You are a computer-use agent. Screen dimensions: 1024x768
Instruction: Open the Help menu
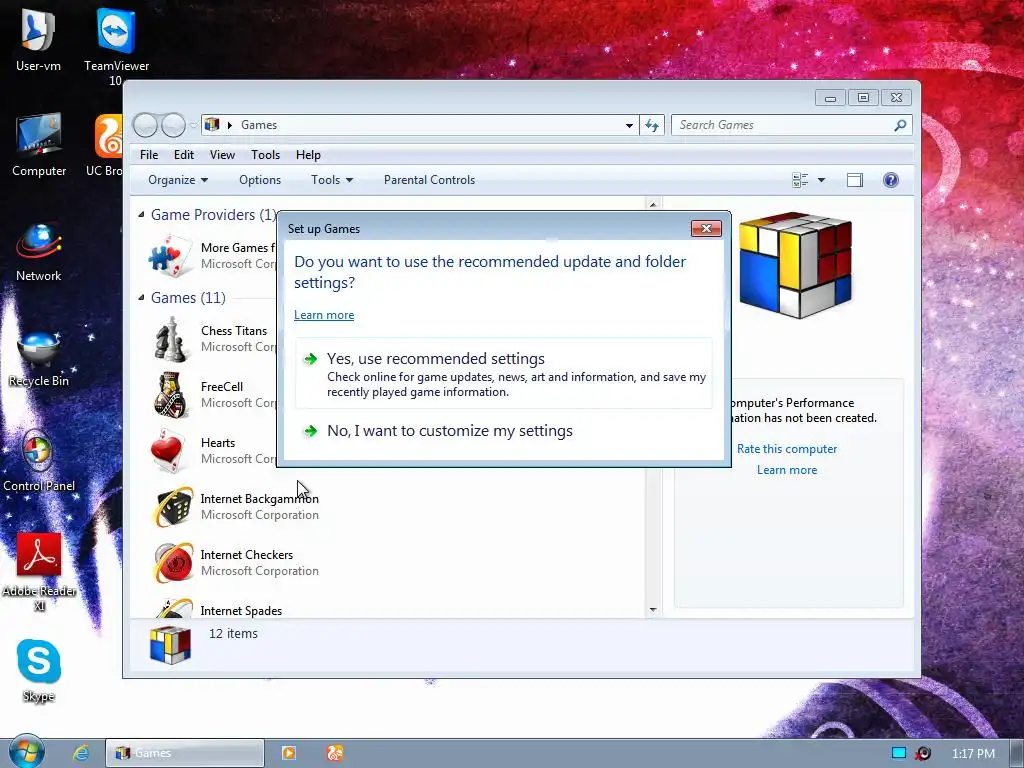308,155
